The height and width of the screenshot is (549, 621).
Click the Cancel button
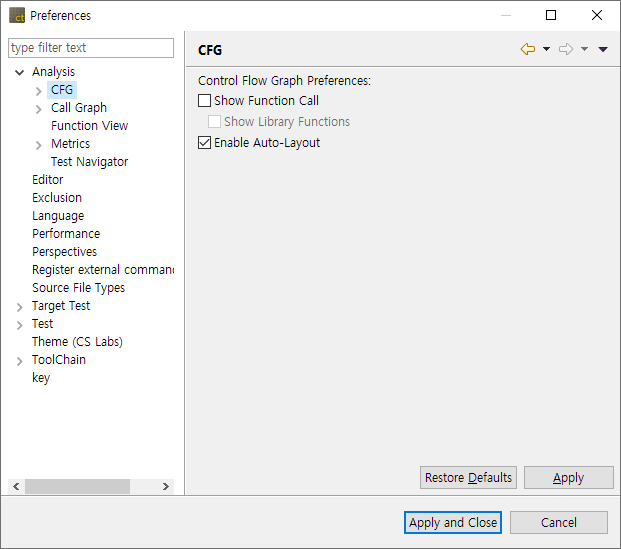(558, 522)
